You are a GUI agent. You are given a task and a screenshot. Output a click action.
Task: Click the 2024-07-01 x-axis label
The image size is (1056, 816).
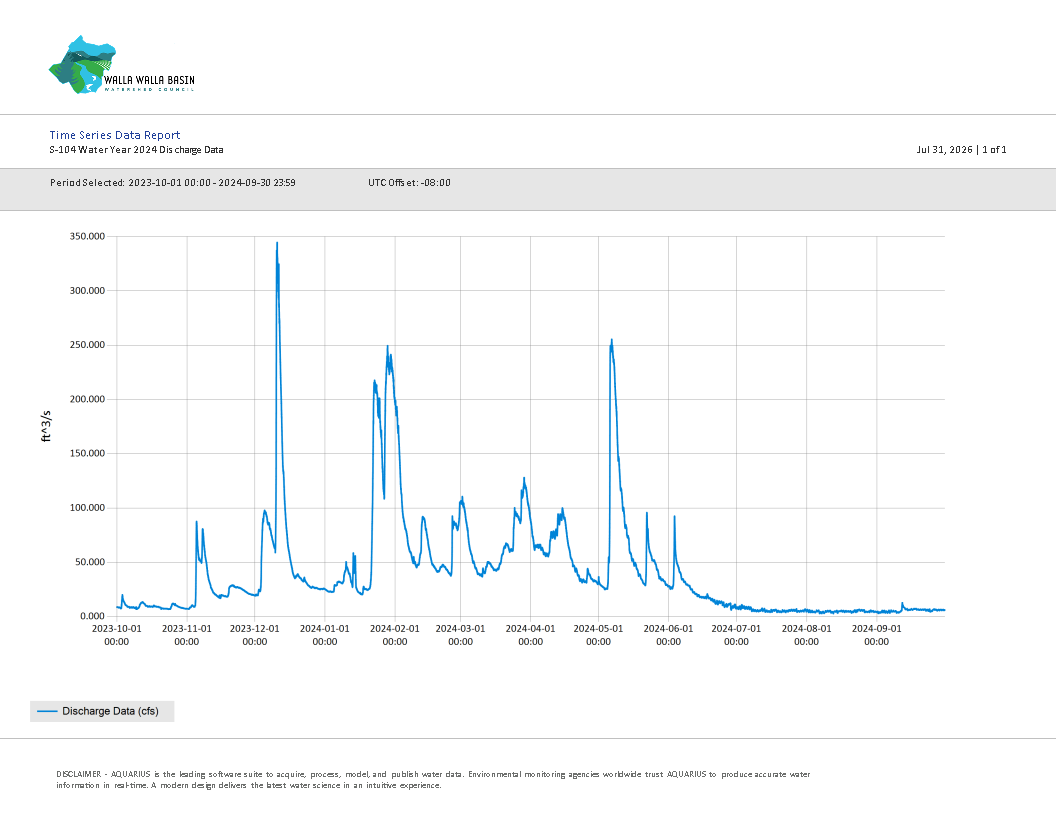pyautogui.click(x=736, y=635)
